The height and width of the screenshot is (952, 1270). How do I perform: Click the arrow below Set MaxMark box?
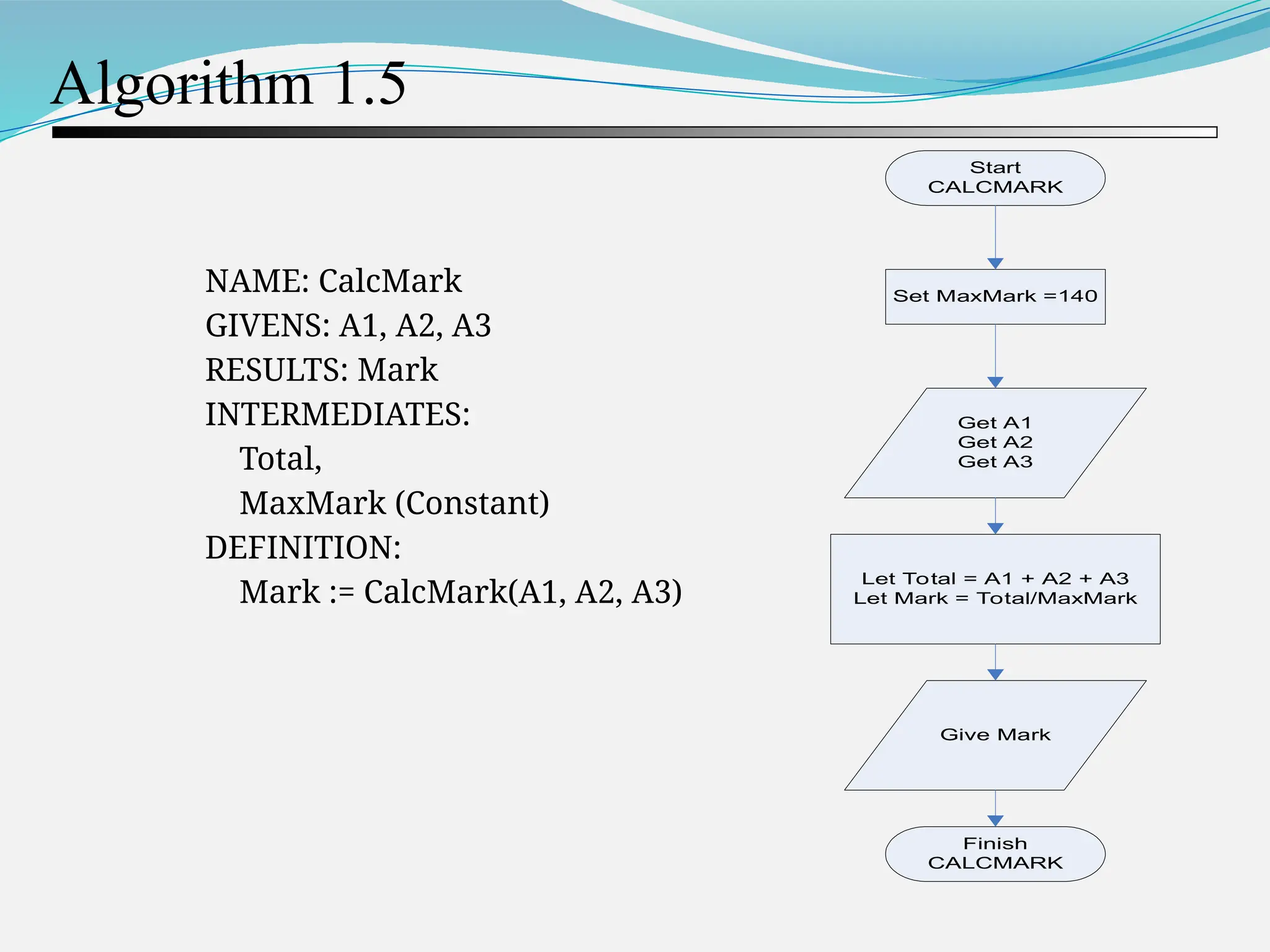[995, 356]
